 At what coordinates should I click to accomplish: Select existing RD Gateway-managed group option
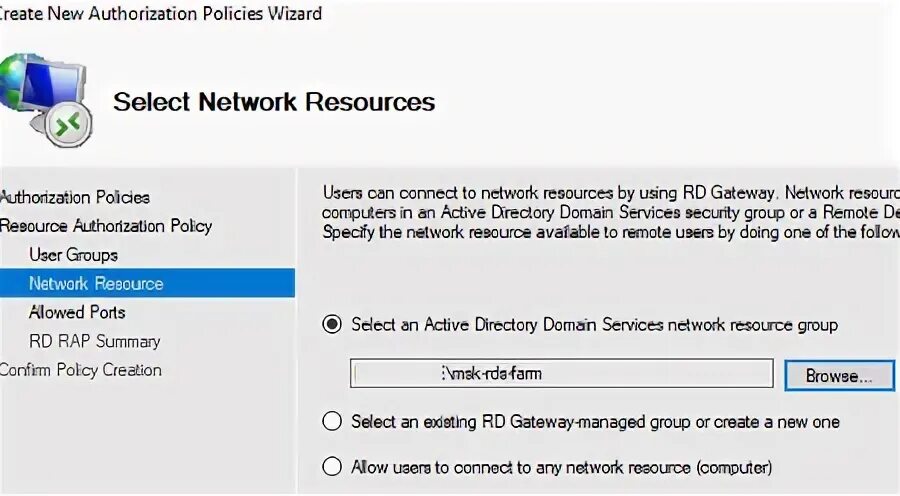332,422
